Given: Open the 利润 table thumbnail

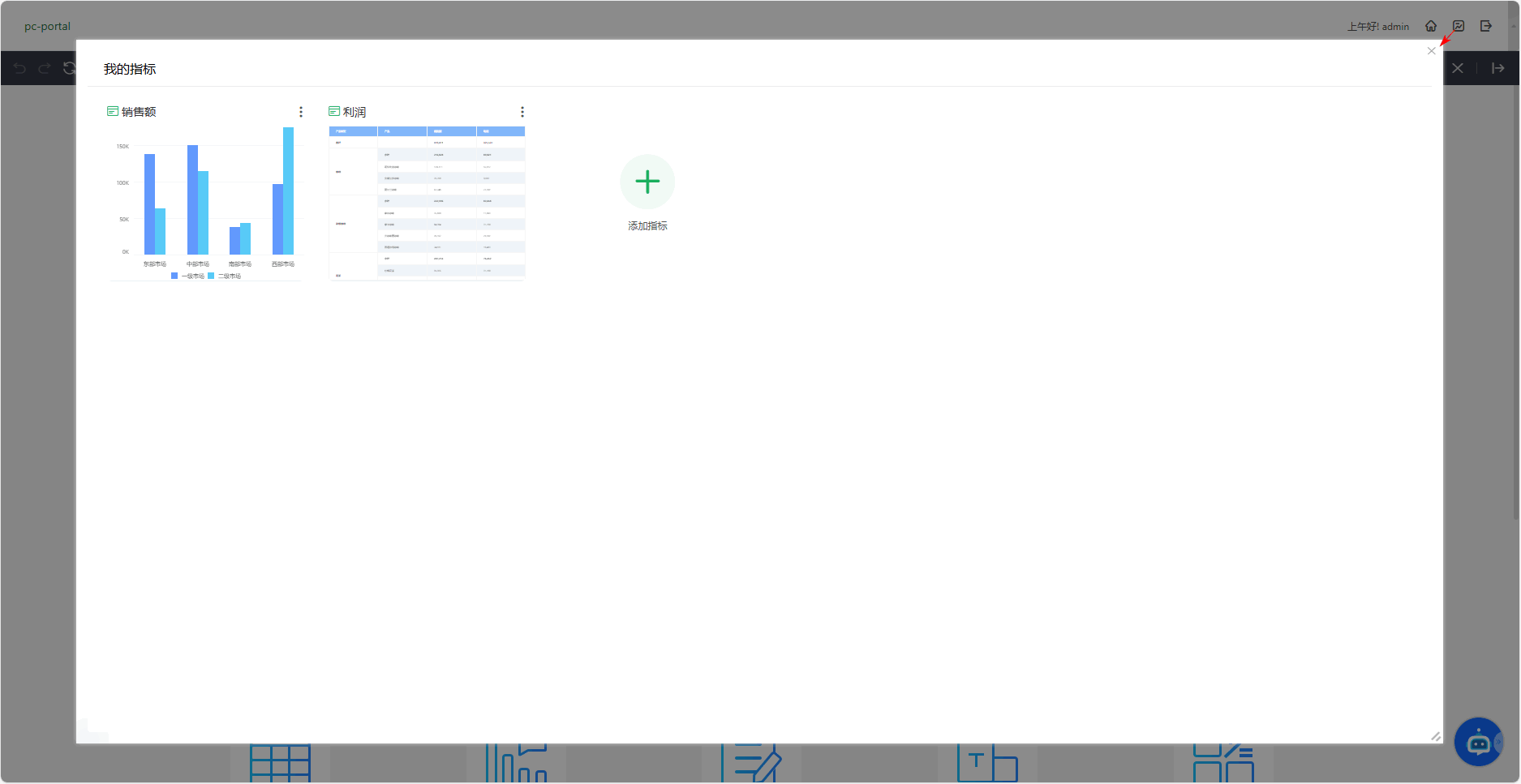Looking at the screenshot, I should [427, 203].
